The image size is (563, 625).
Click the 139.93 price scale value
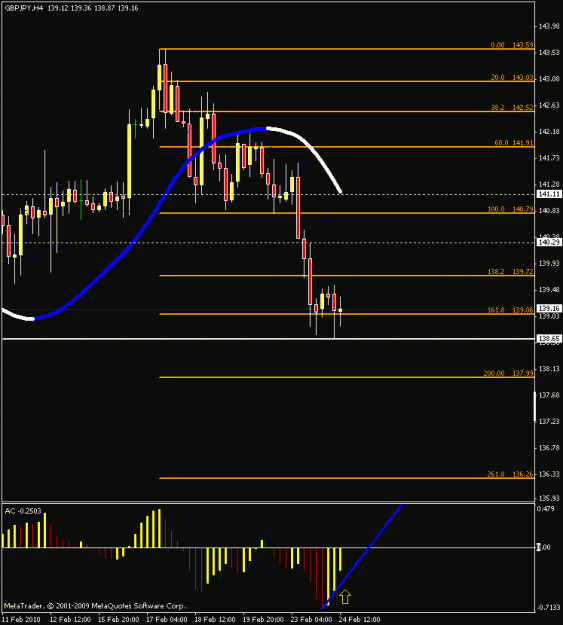549,263
